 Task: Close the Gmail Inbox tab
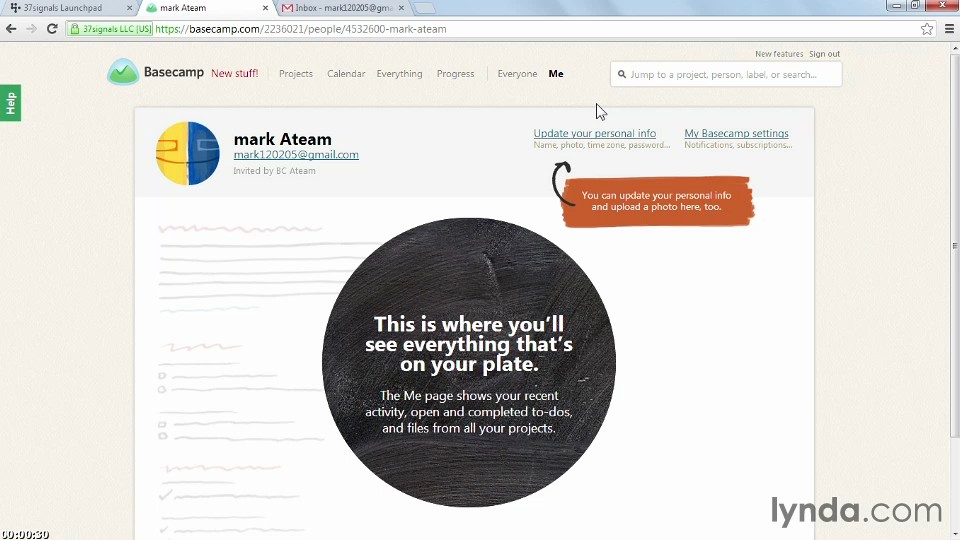click(x=401, y=8)
